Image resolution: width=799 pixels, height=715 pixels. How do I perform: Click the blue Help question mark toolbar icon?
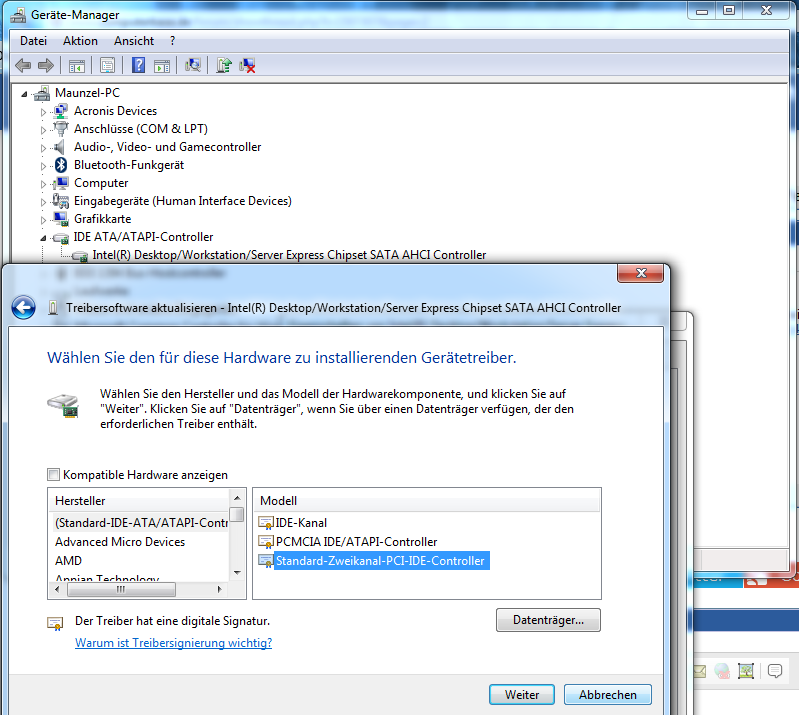[x=138, y=65]
